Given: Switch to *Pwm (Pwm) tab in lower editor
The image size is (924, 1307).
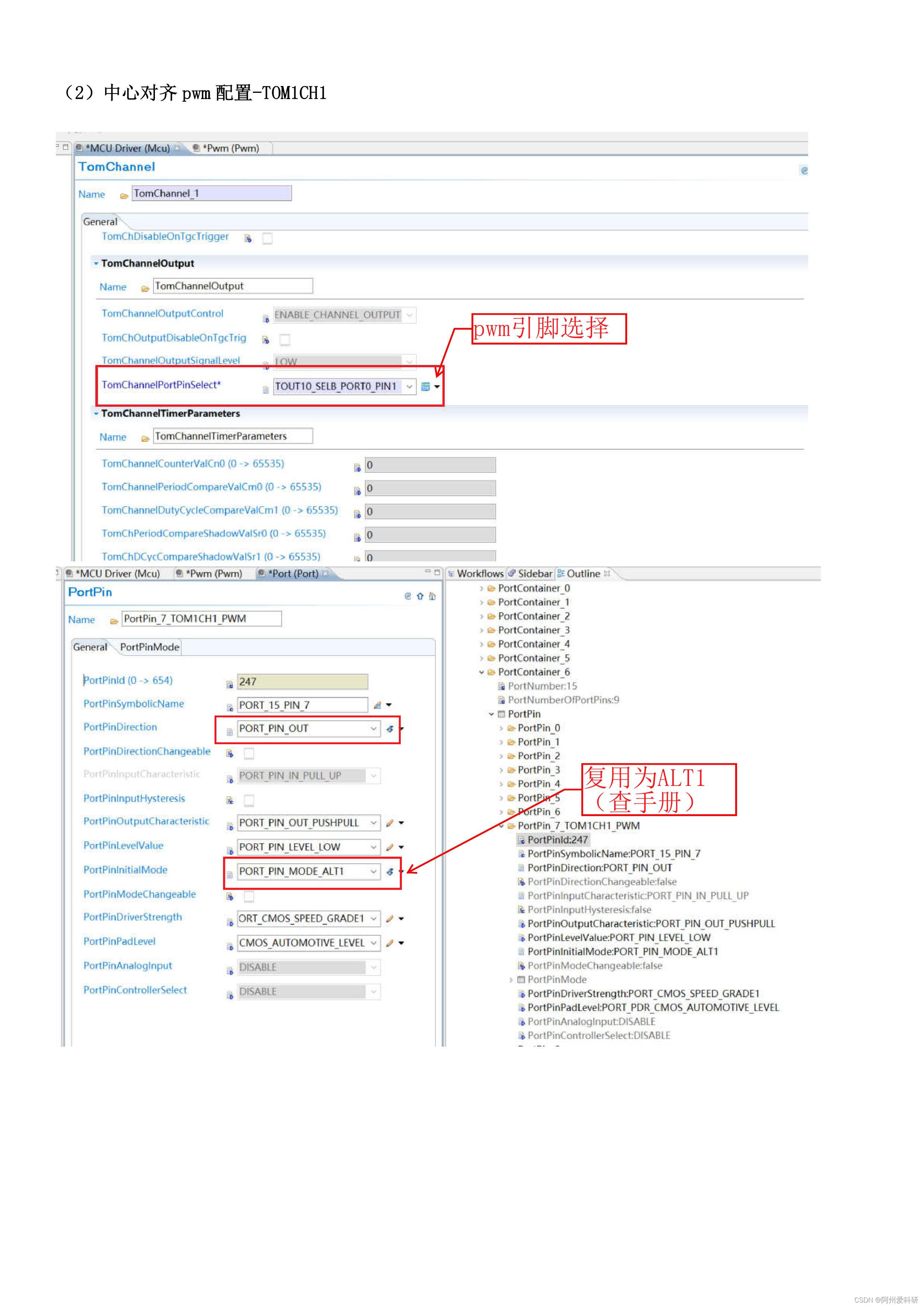Looking at the screenshot, I should point(210,574).
